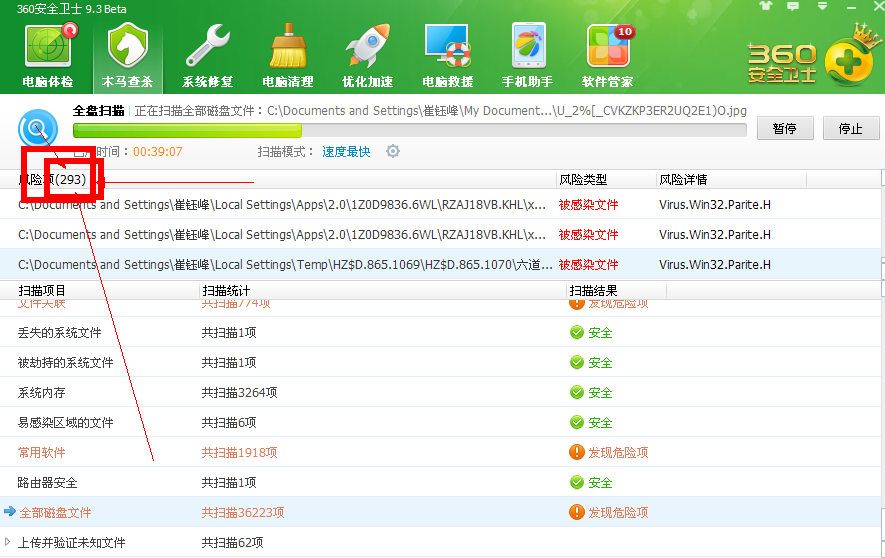Click green 安全 check for 丢失的系统文件
The width and height of the screenshot is (885, 558).
coord(576,332)
